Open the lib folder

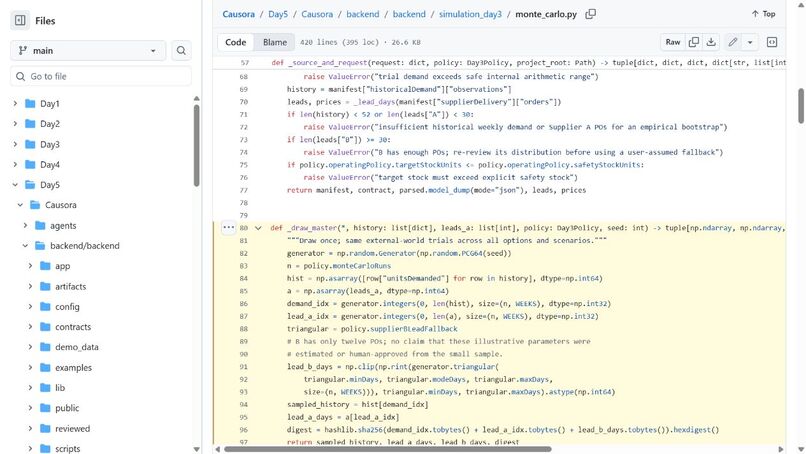point(60,388)
